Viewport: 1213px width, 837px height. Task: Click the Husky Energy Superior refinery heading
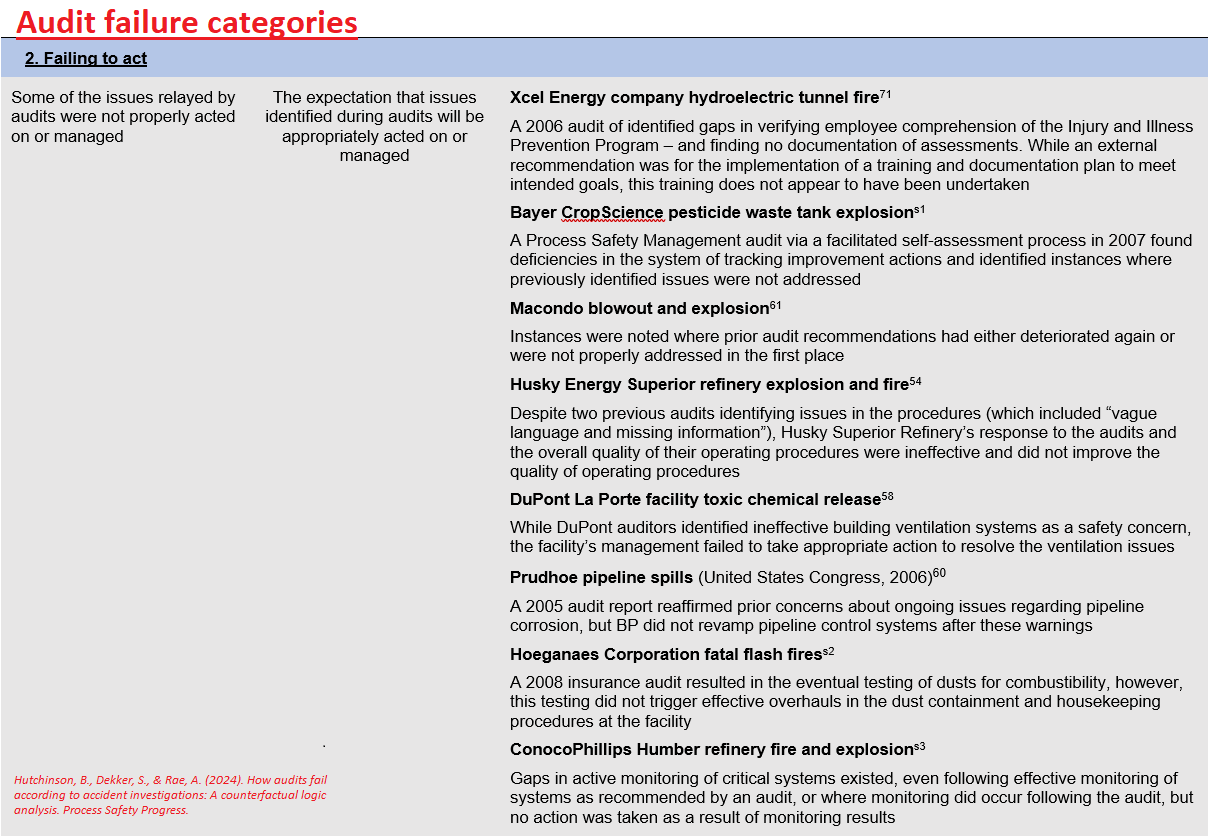tap(715, 384)
